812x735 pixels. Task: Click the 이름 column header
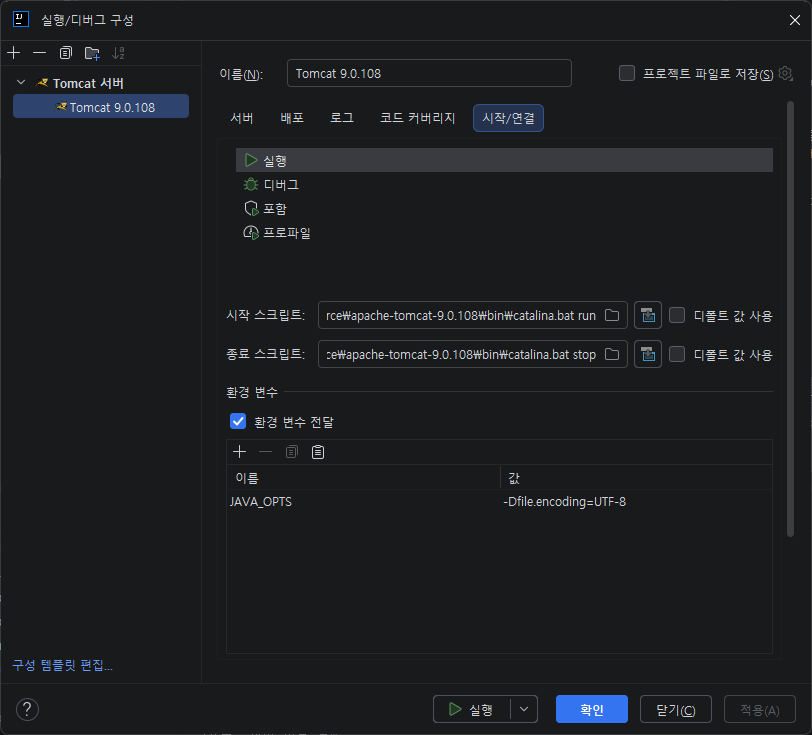tap(364, 478)
